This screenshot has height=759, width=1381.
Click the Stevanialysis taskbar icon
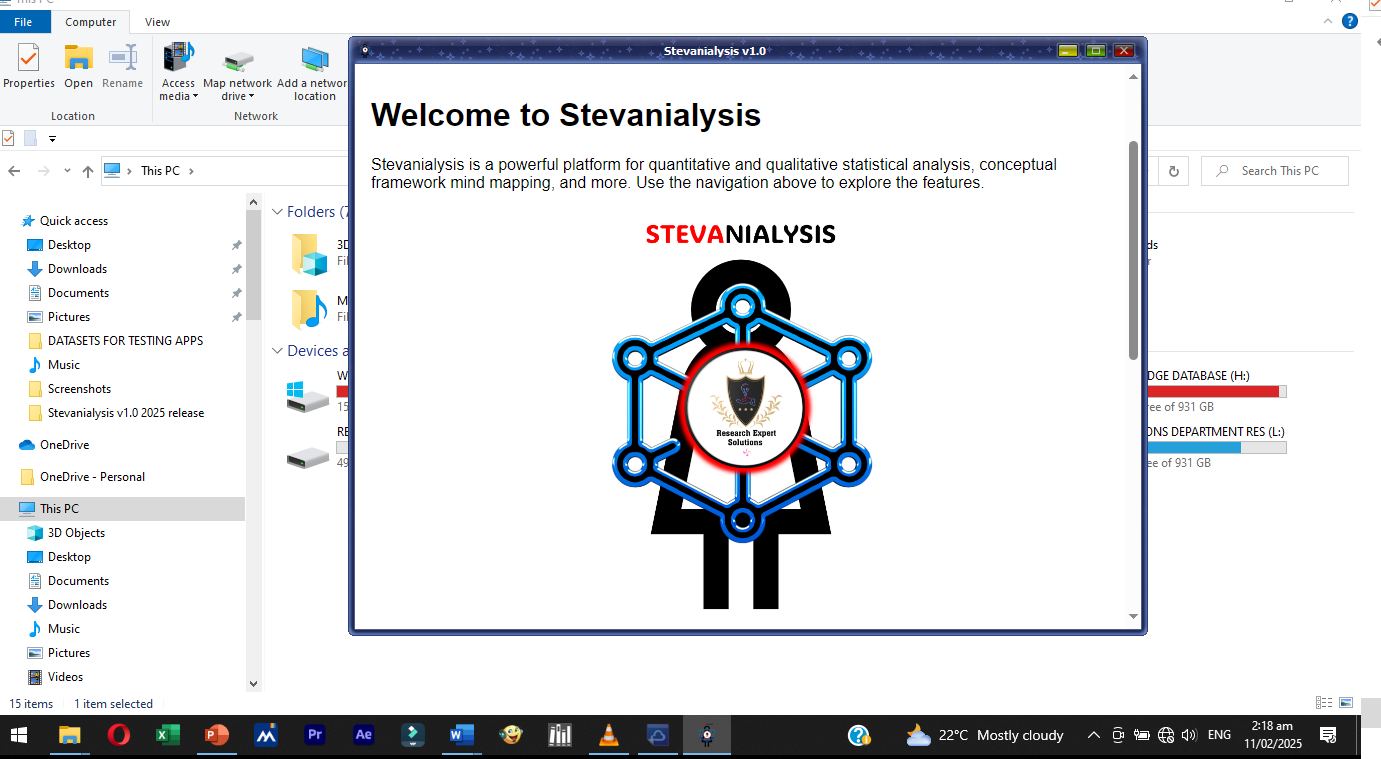707,735
